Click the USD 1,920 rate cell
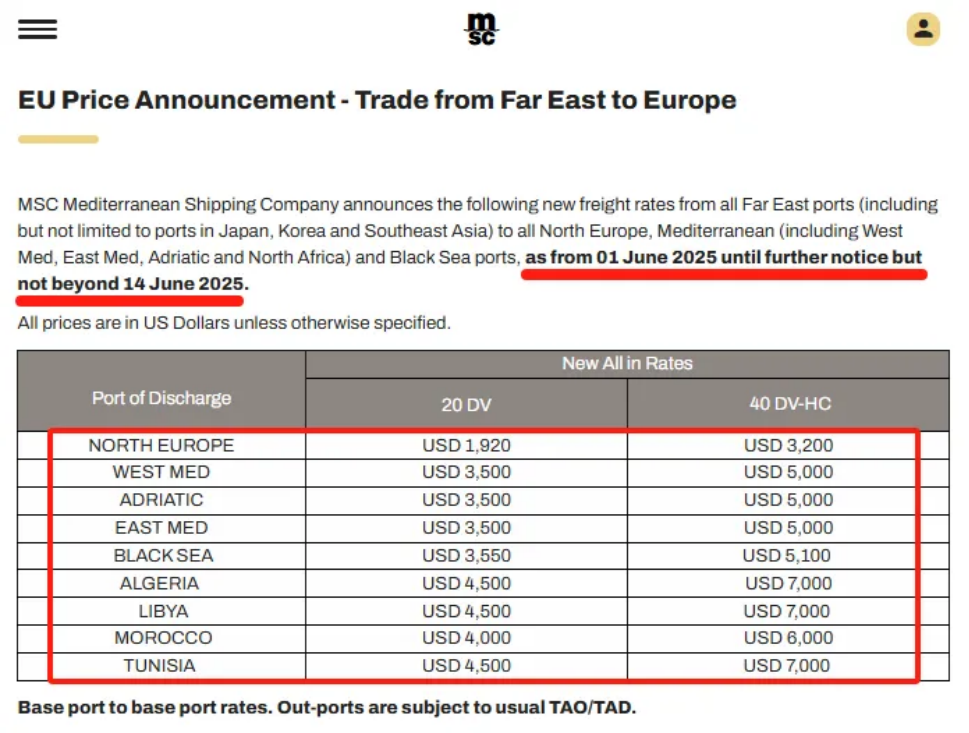The width and height of the screenshot is (969, 733). [x=466, y=445]
